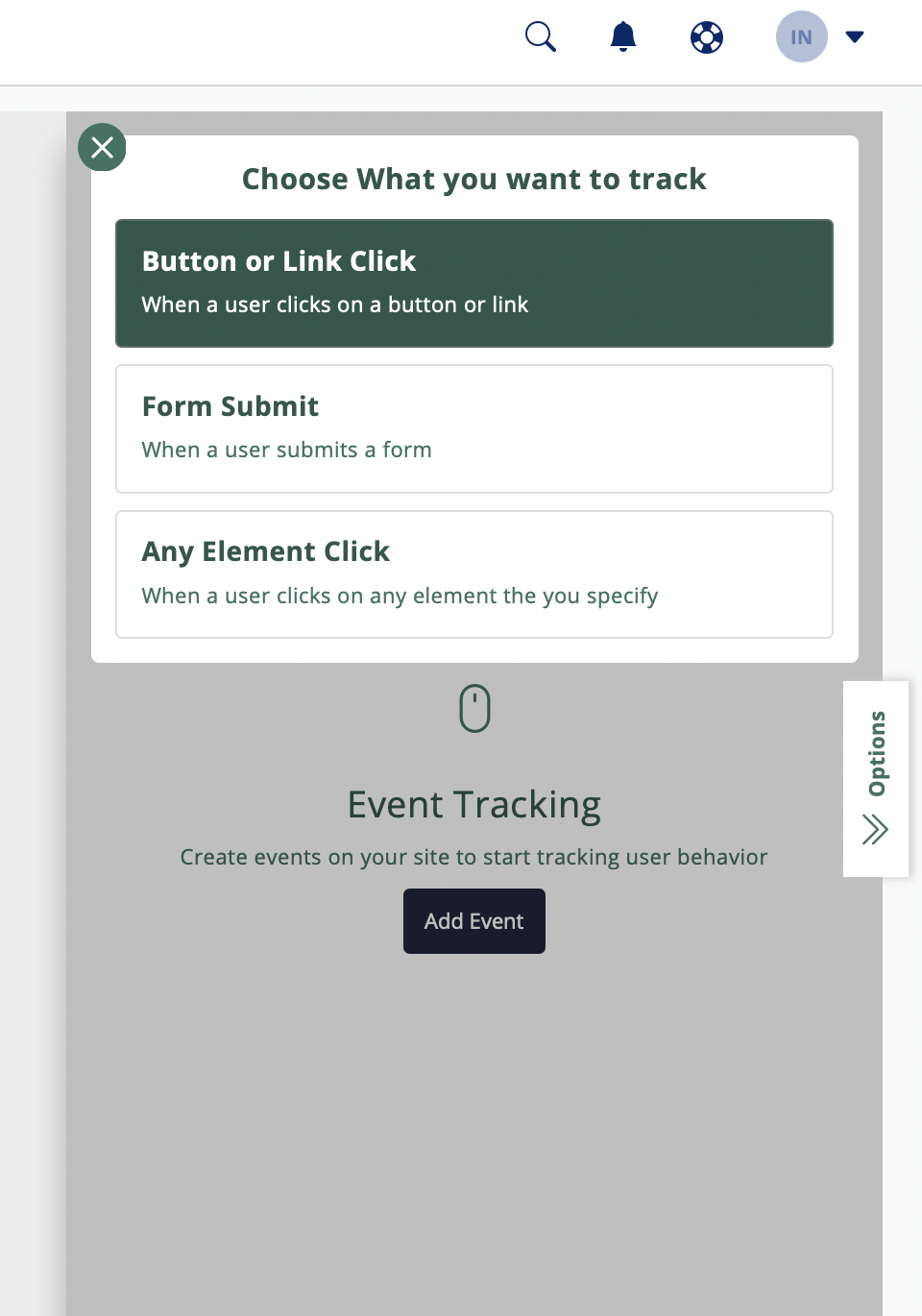The height and width of the screenshot is (1316, 922).
Task: Click 'When a user submits a form' text
Action: point(286,450)
